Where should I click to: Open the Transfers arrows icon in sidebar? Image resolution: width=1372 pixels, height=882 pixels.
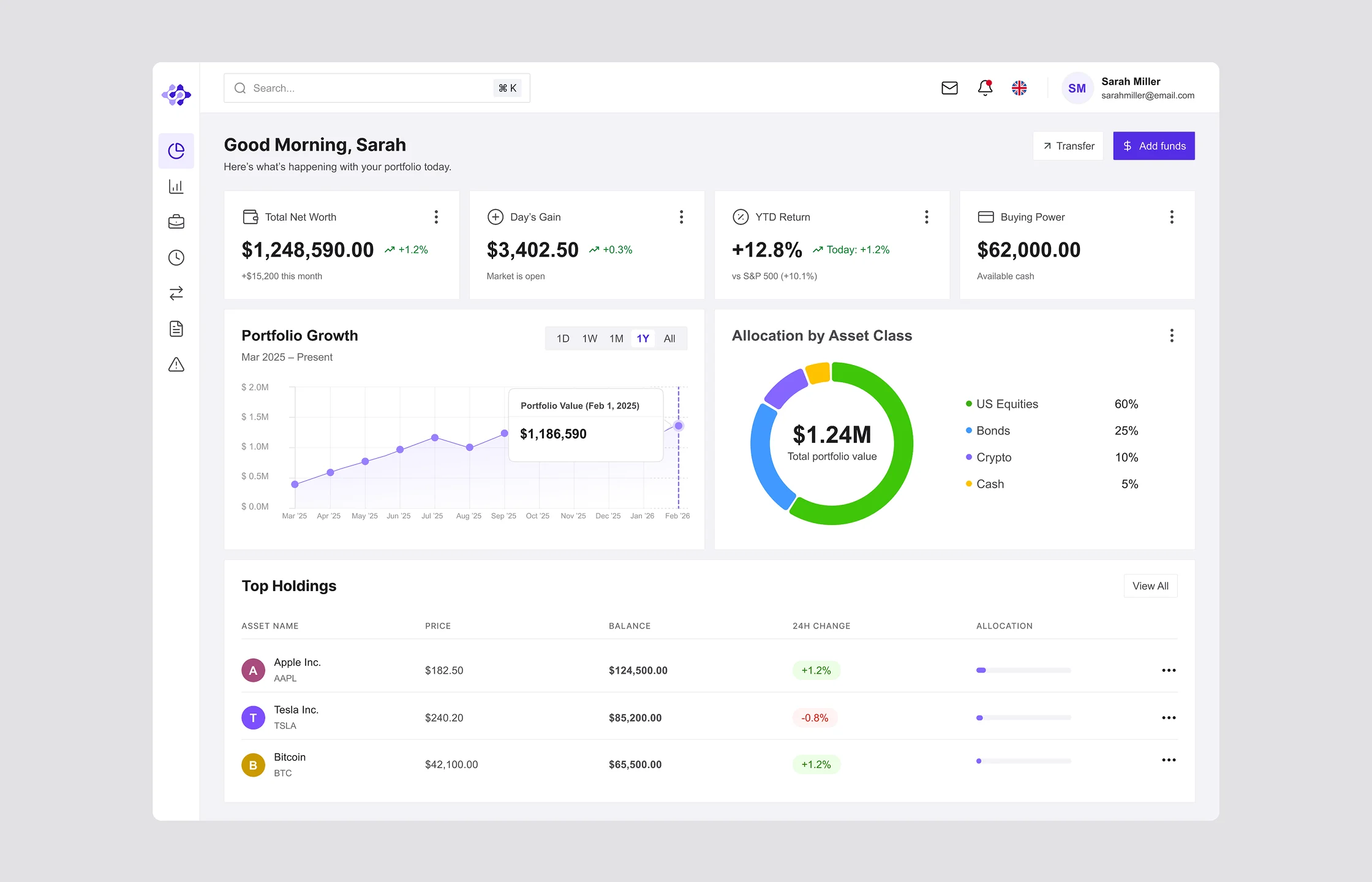pyautogui.click(x=176, y=293)
